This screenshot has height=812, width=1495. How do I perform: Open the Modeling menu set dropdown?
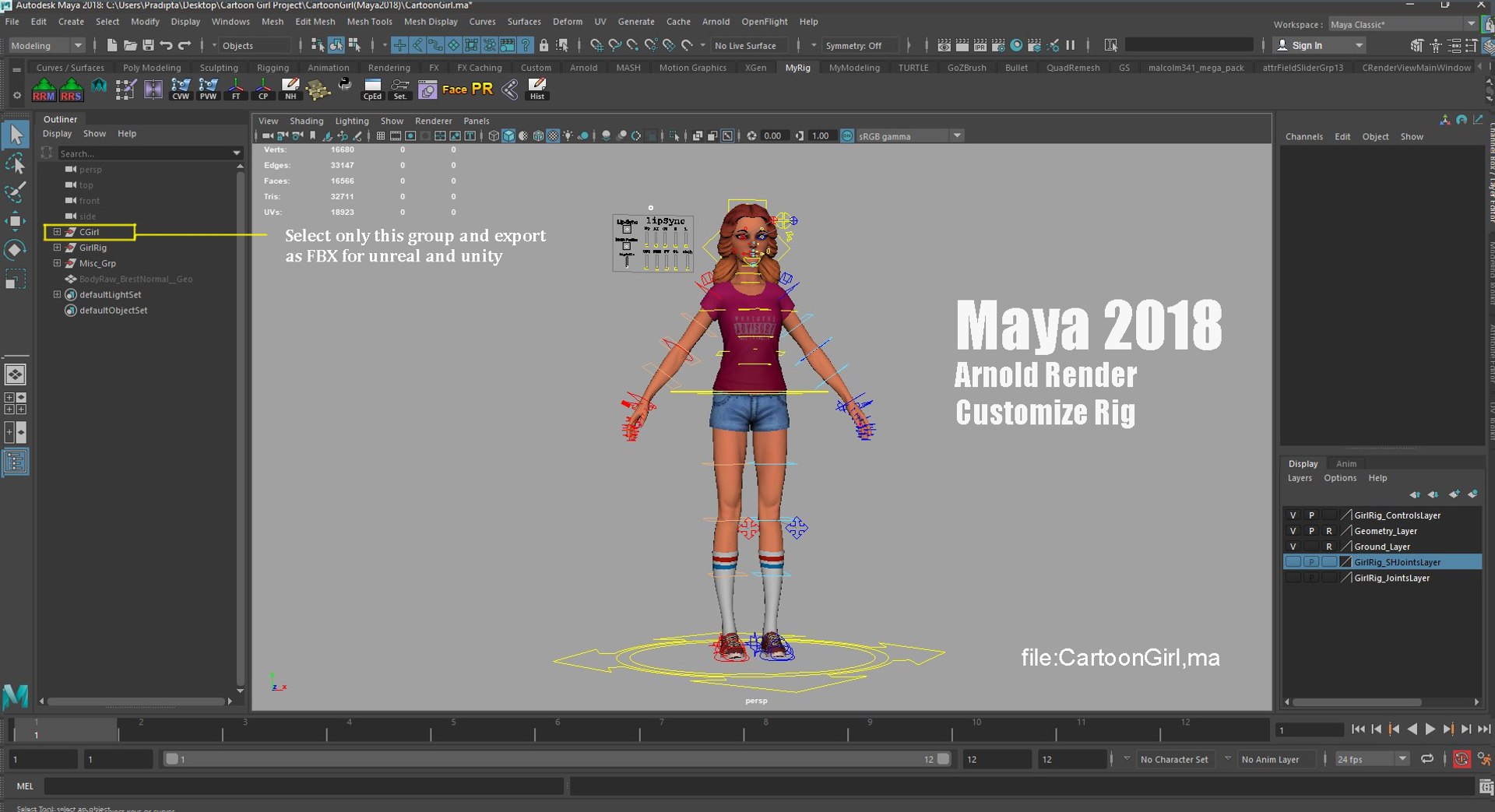point(45,46)
